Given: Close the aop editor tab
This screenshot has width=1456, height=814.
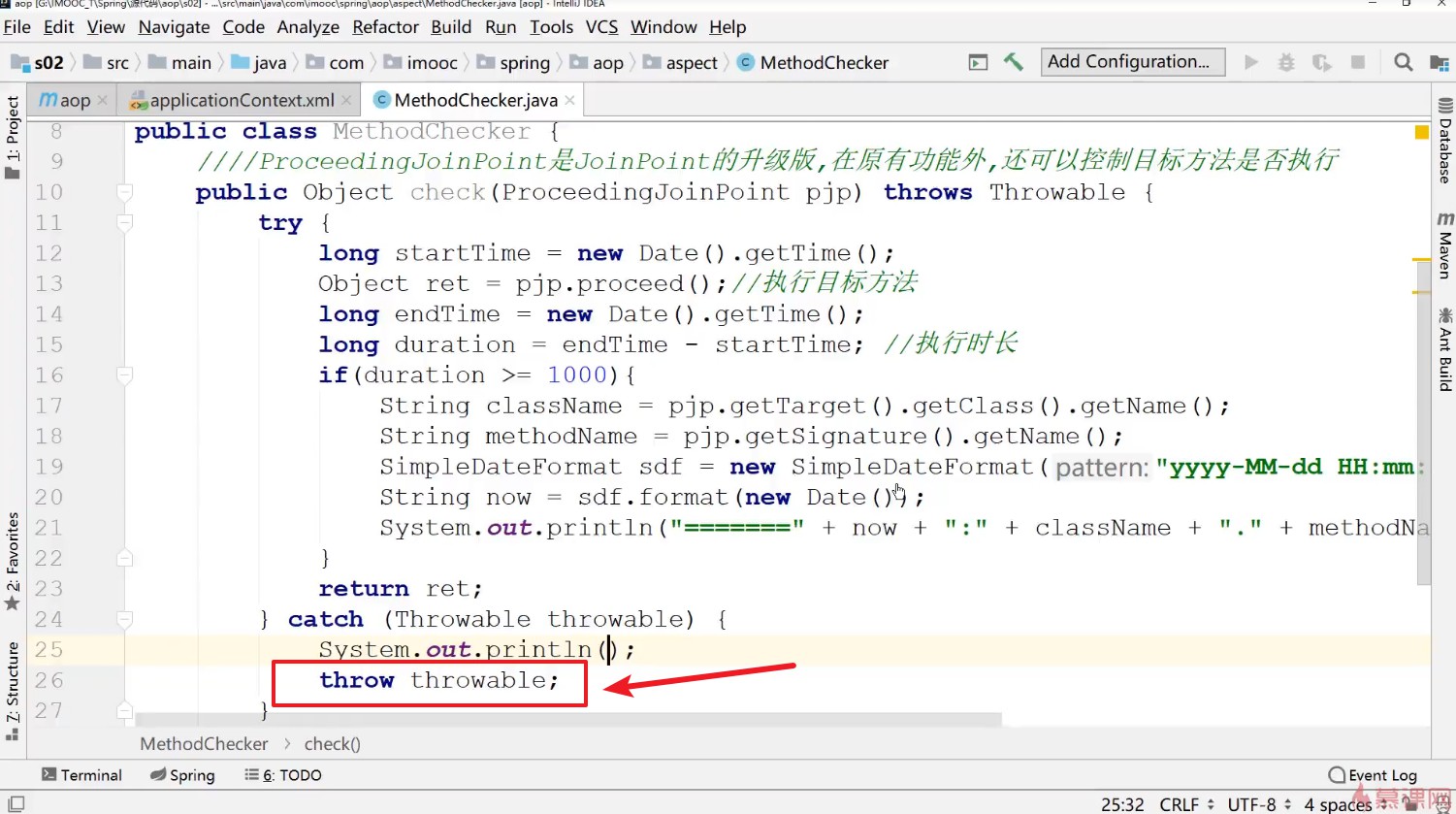Looking at the screenshot, I should click(x=103, y=100).
